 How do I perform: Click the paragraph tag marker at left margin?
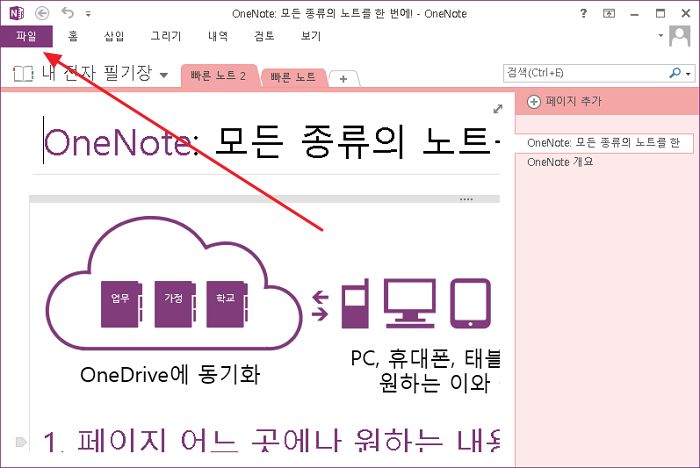click(x=21, y=442)
